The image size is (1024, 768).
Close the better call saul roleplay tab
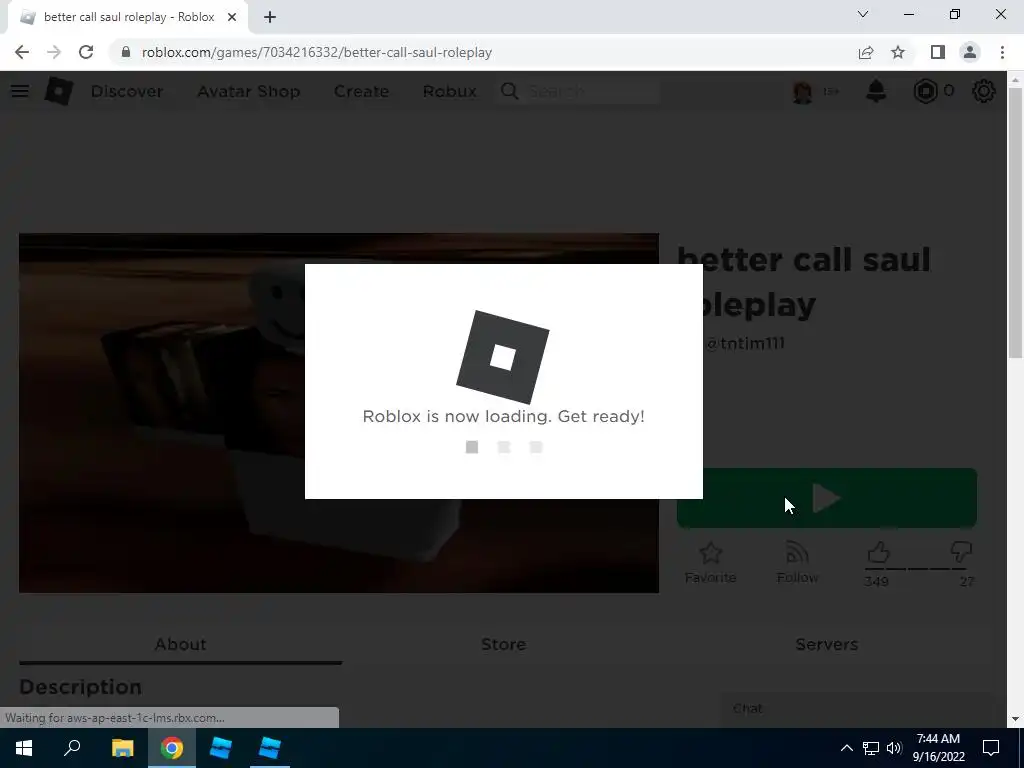coord(232,18)
